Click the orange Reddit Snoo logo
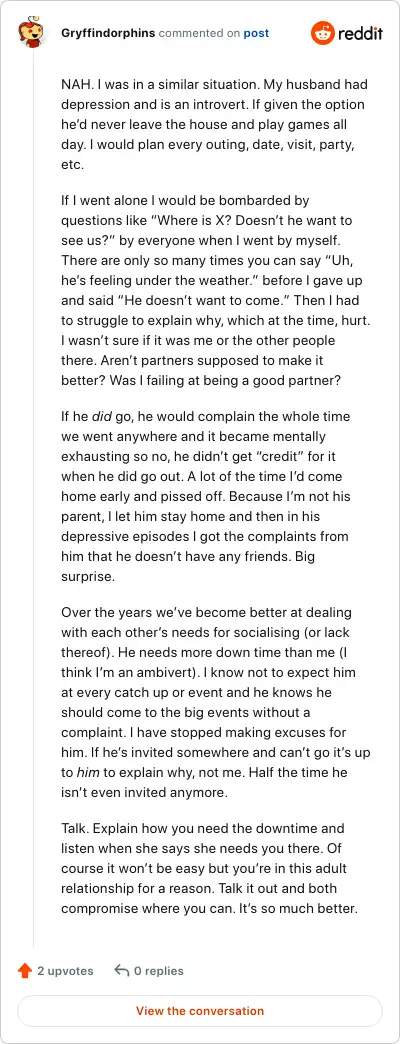Screen dimensions: 400x1044 tap(322, 33)
